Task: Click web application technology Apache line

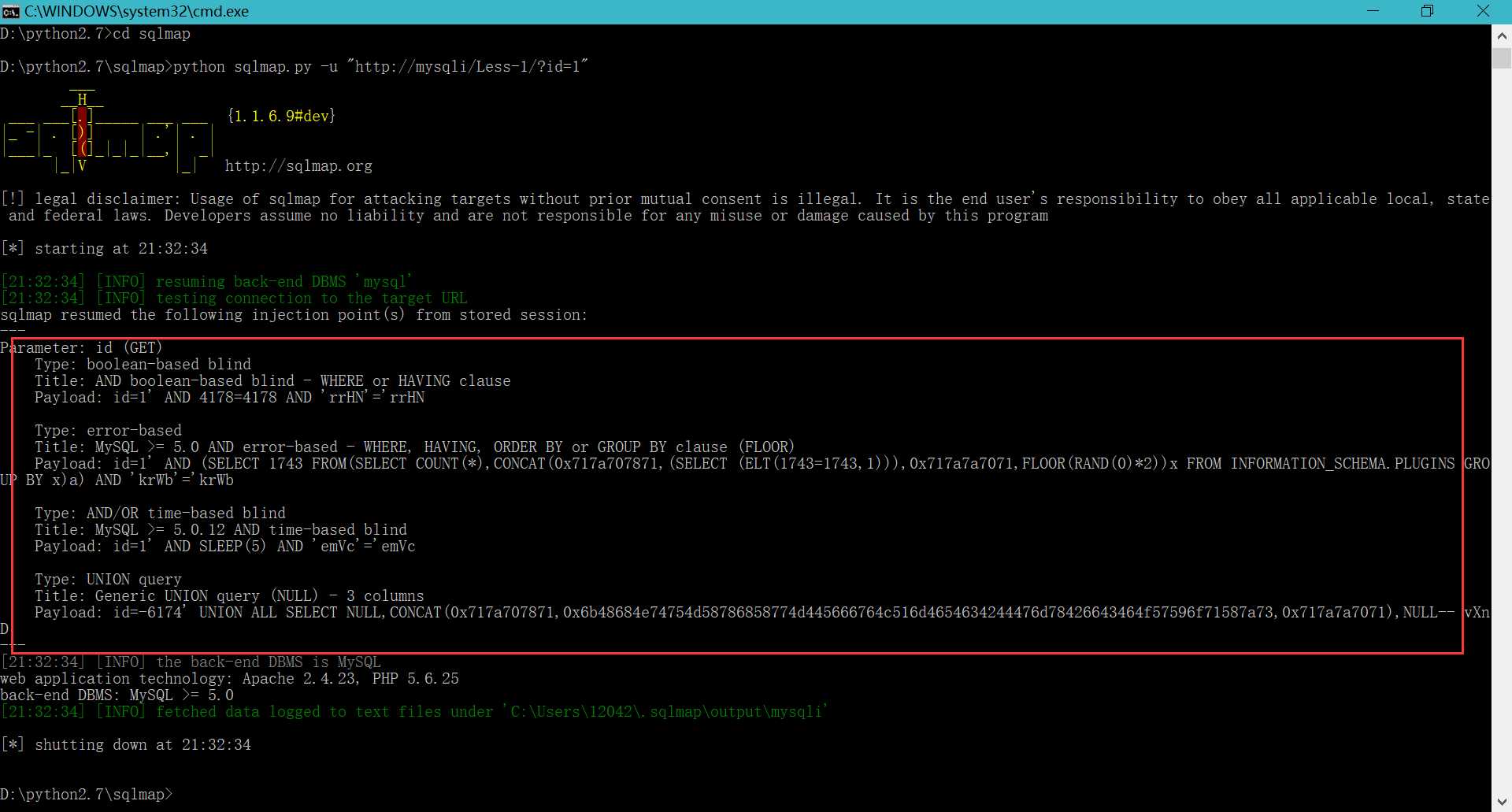Action: pos(229,679)
